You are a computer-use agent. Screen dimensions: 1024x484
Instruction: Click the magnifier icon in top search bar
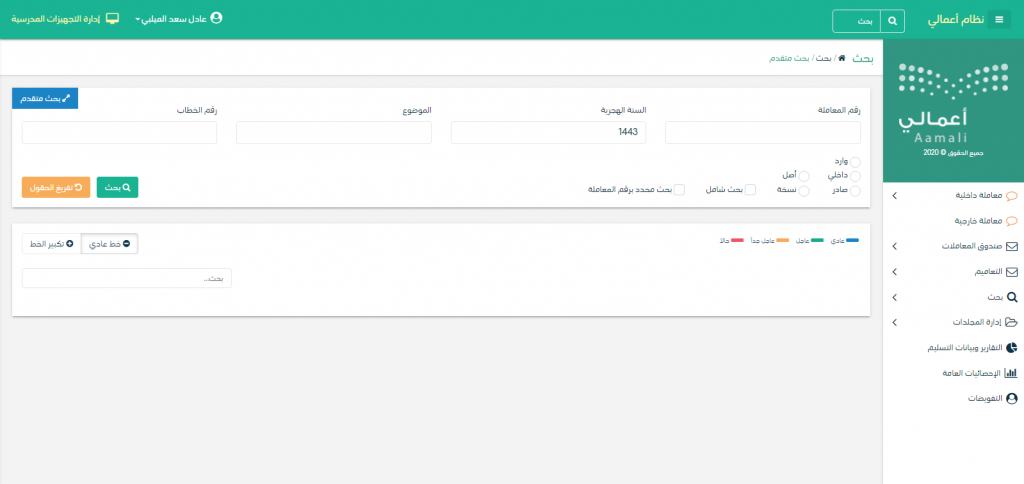892,20
